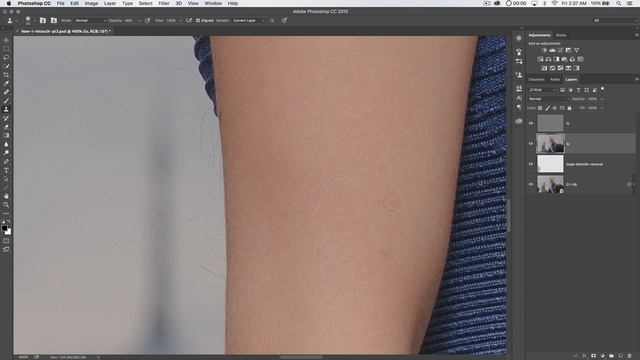Click the foreground color swatch
This screenshot has width=640, height=360.
(x=4, y=228)
